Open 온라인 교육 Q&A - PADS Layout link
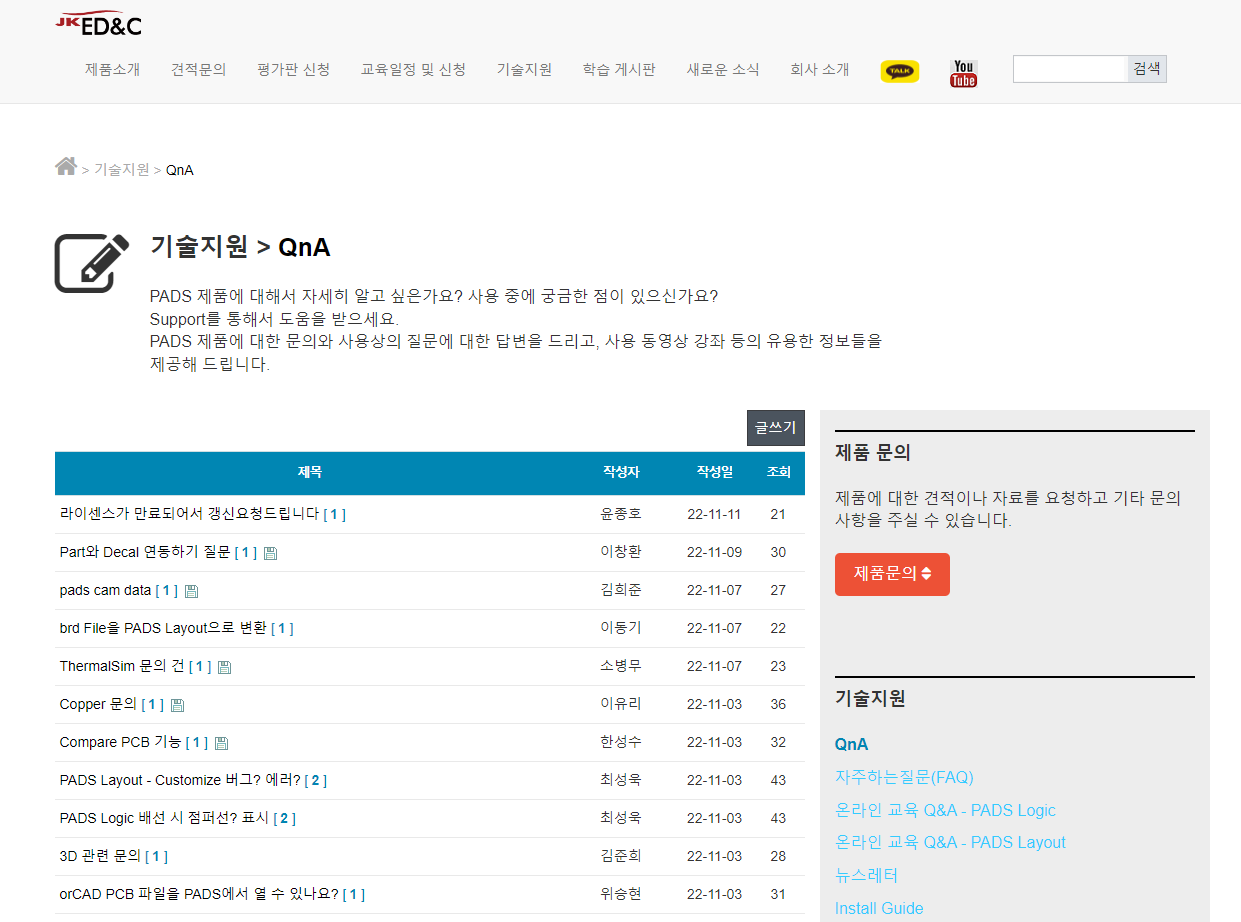Screen dimensions: 1241x922 pos(950,842)
